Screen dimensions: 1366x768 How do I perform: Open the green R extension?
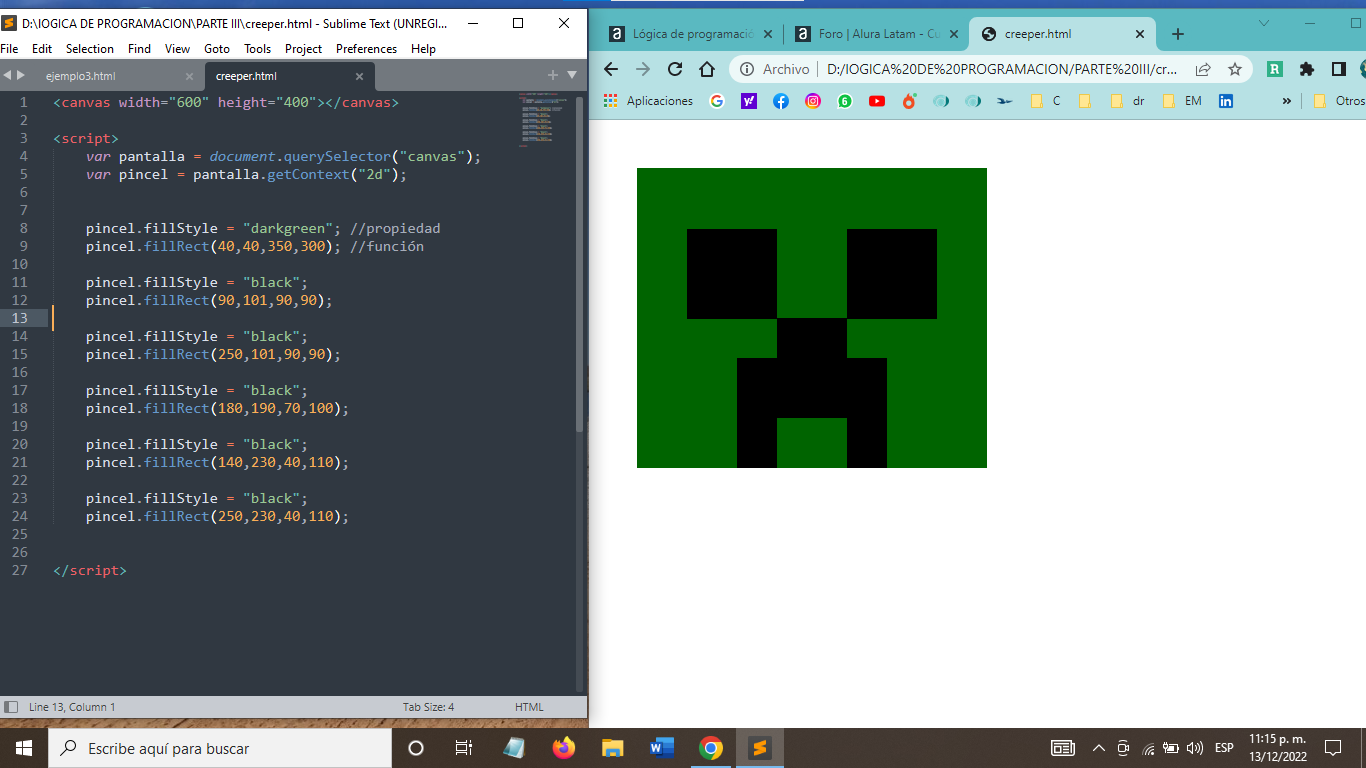click(1275, 69)
